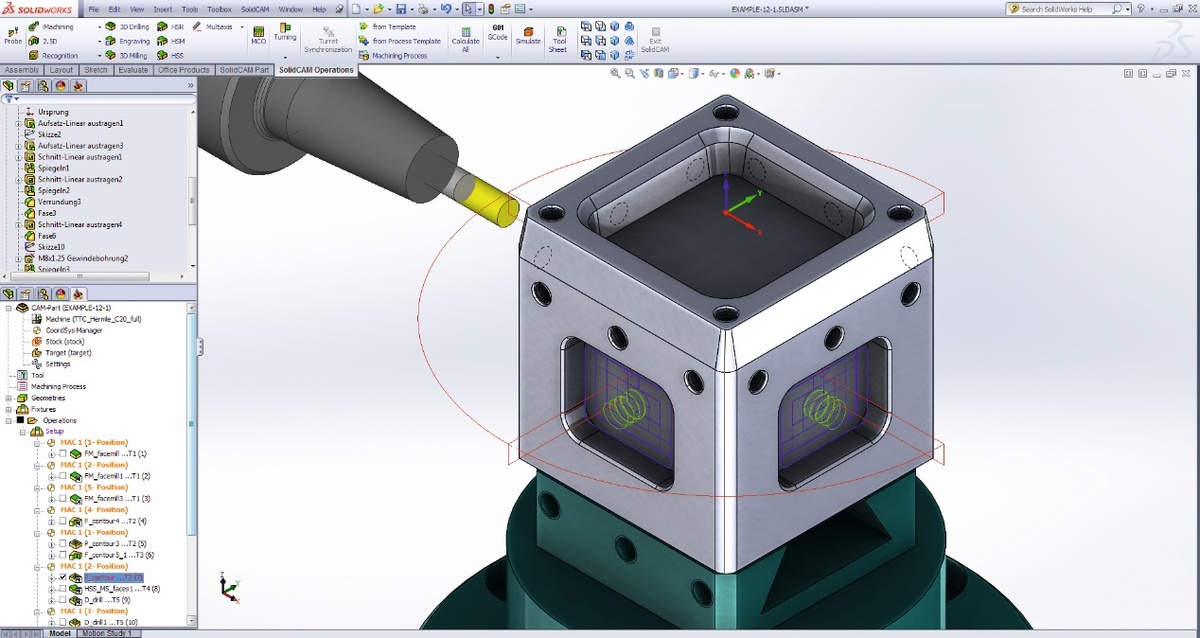Switch to the SolidCAM Part tab
The image size is (1200, 638).
pyautogui.click(x=244, y=70)
